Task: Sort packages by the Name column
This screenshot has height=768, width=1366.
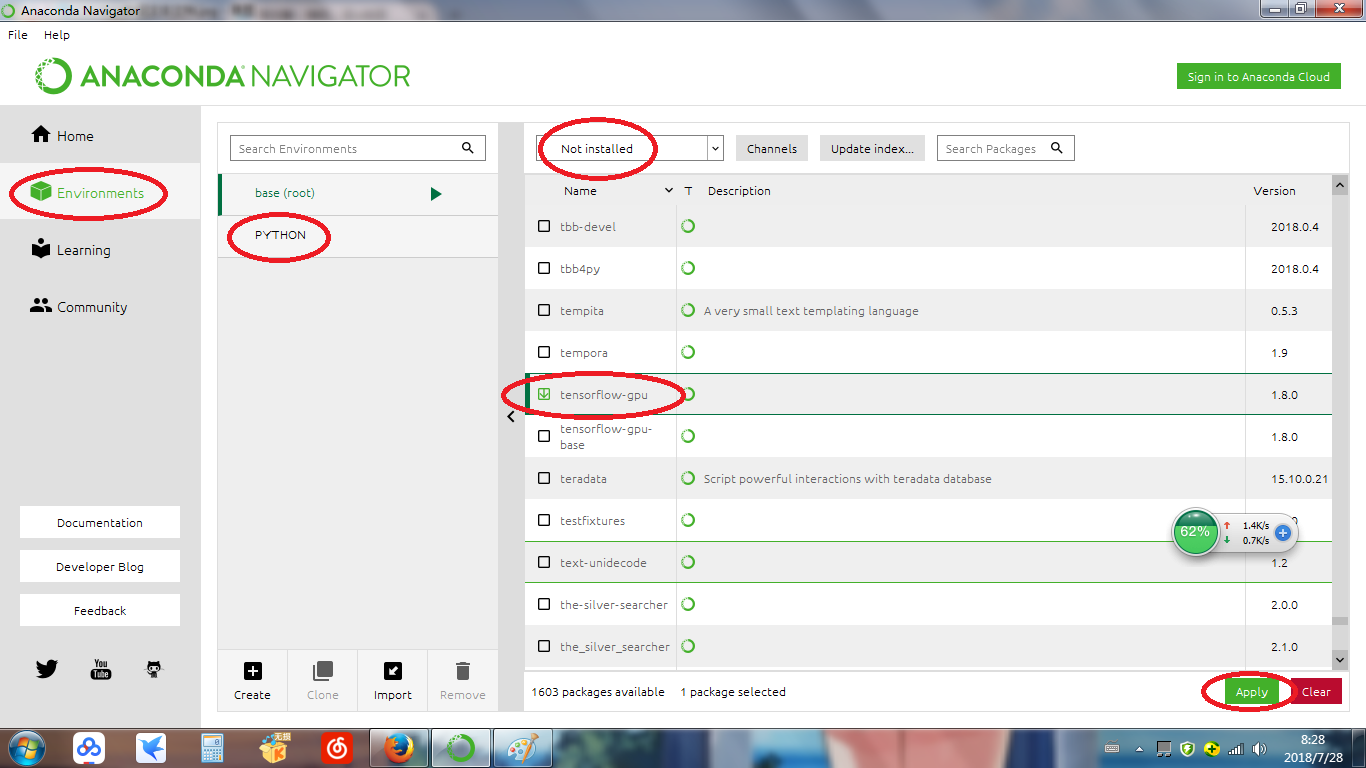Action: 580,191
